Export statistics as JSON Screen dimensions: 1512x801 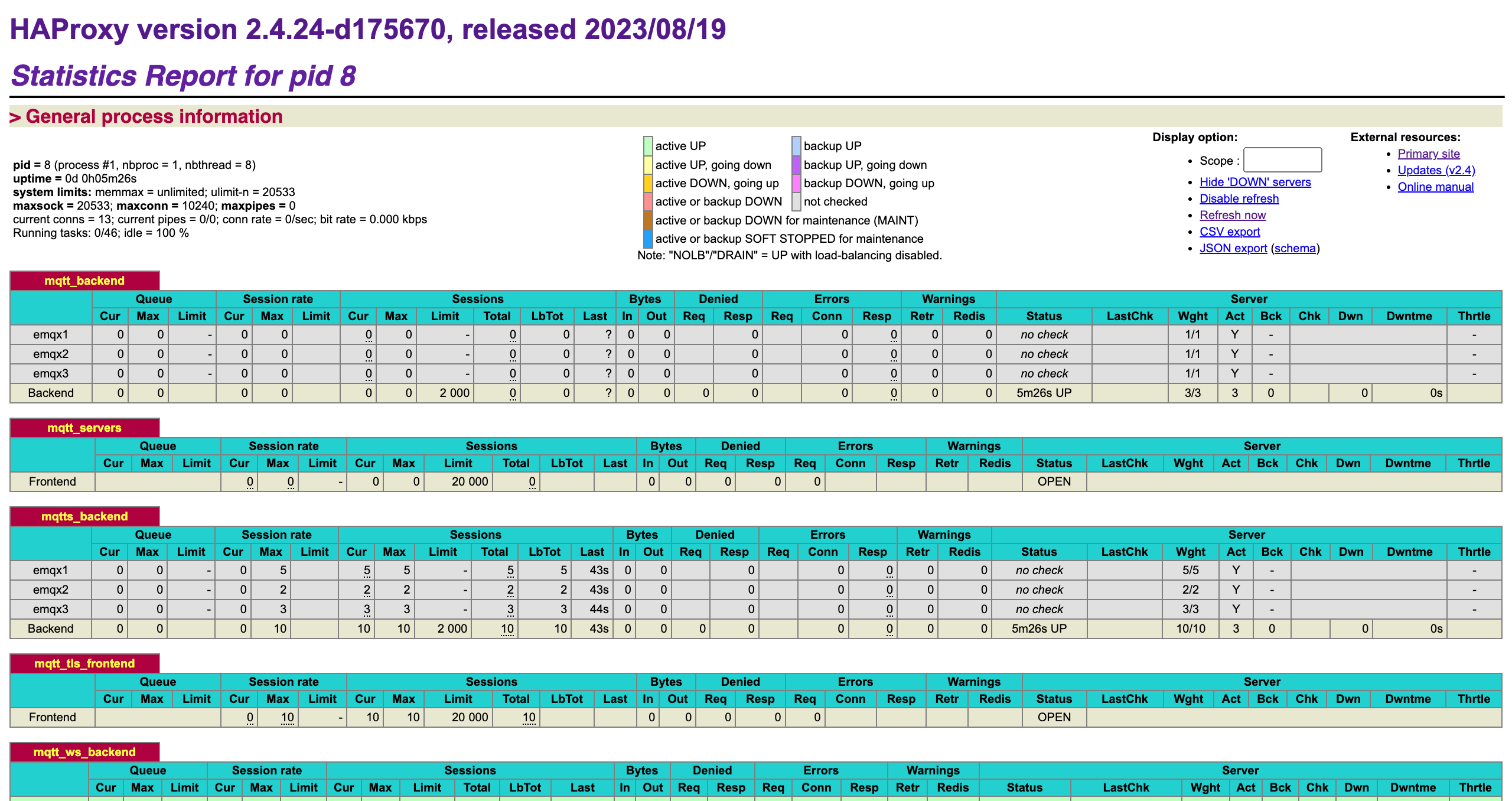[x=1233, y=248]
